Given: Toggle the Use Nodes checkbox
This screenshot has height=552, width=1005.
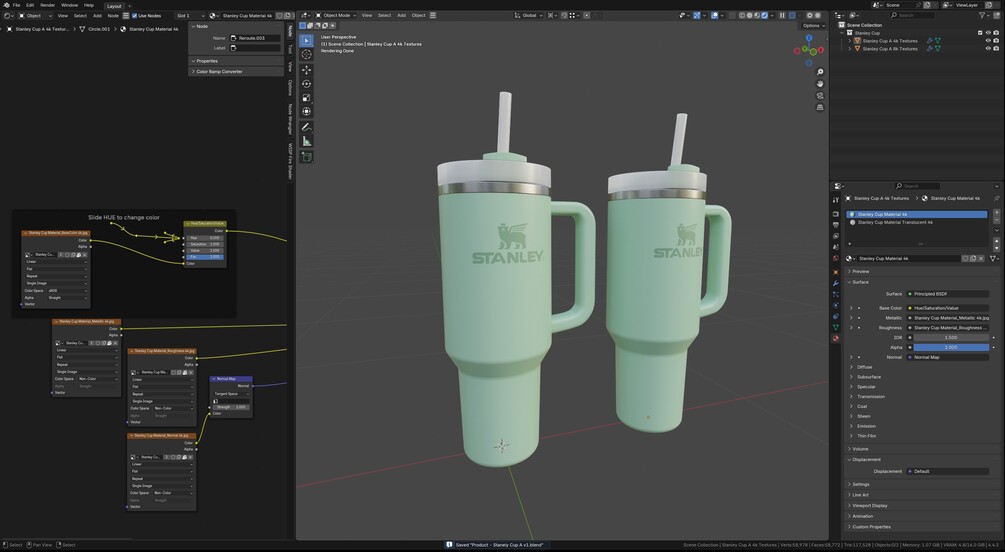Looking at the screenshot, I should pyautogui.click(x=135, y=16).
